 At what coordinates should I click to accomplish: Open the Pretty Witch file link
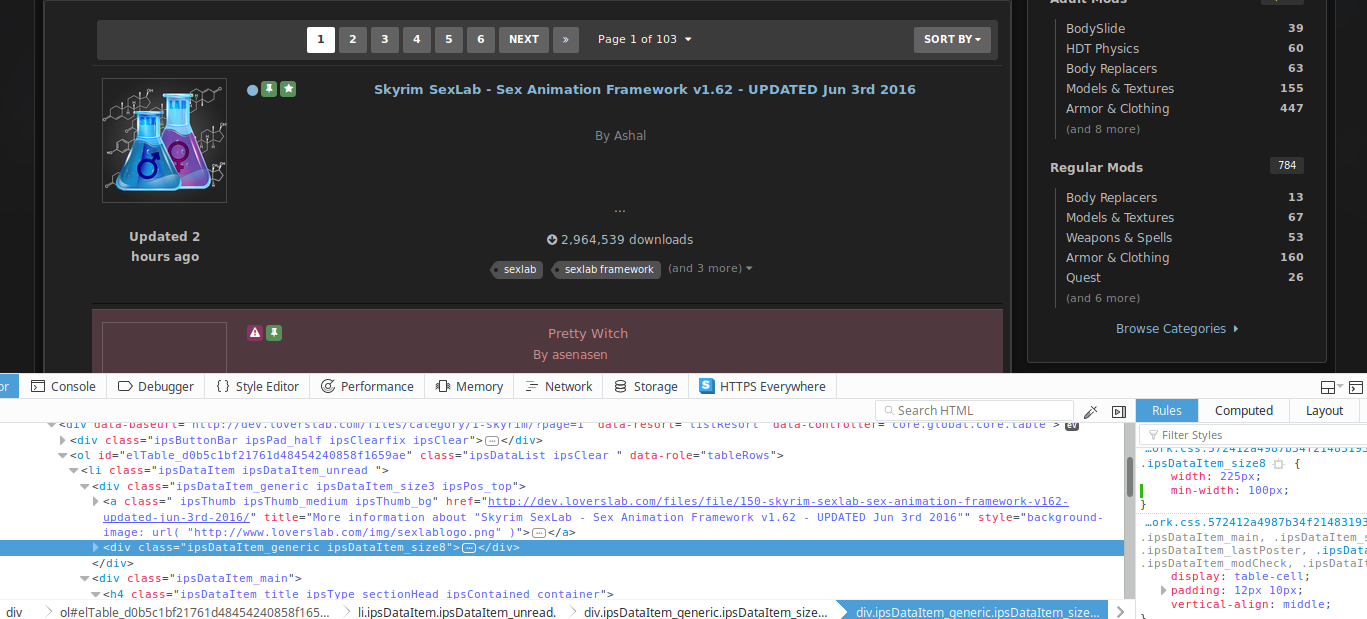click(588, 334)
